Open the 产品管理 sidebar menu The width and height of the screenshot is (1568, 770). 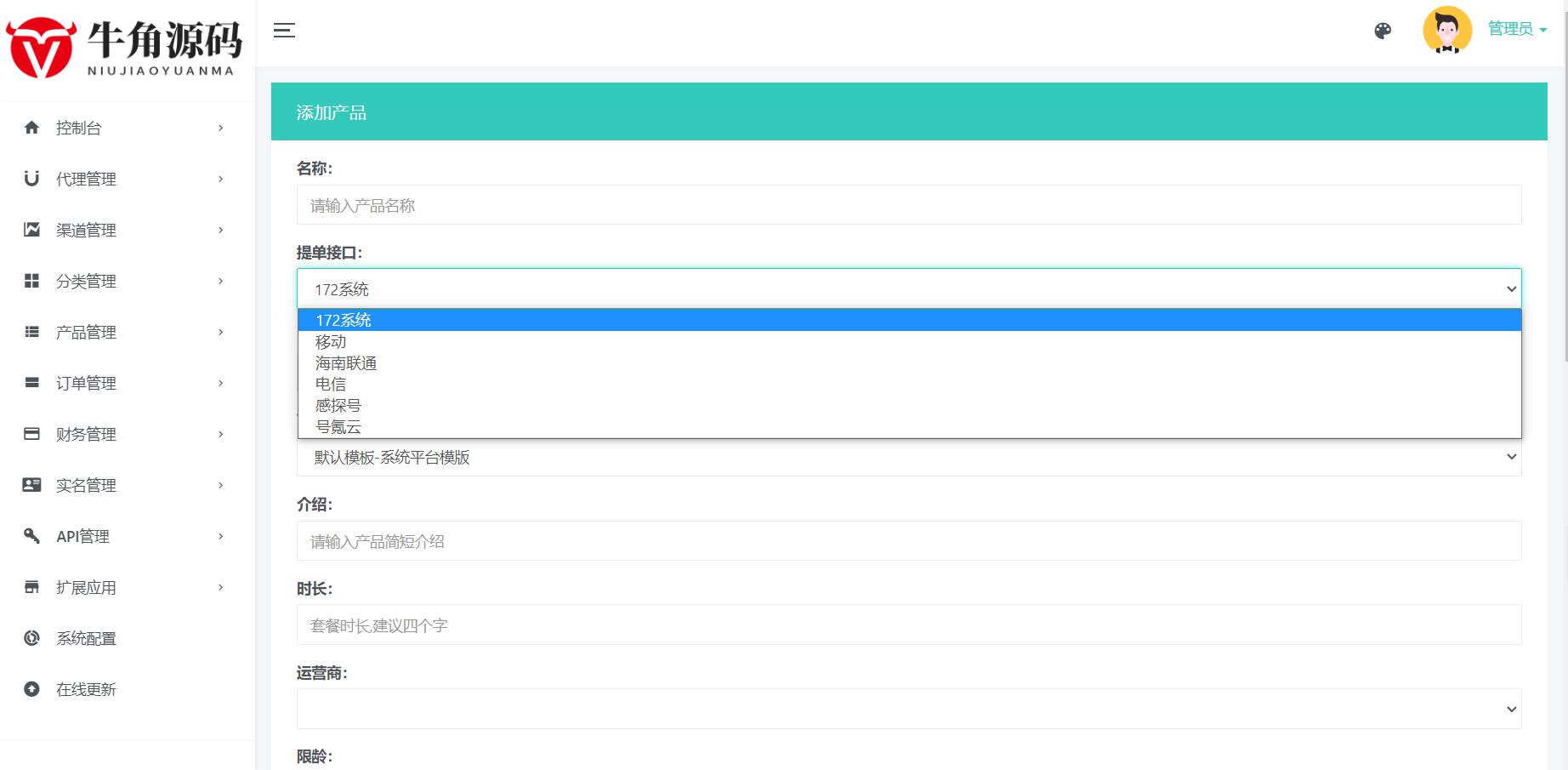pos(128,332)
